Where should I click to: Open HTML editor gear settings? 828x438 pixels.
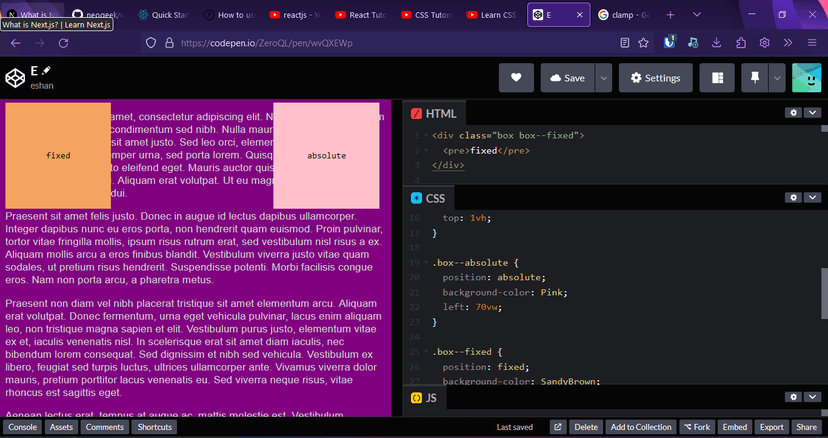tap(793, 113)
